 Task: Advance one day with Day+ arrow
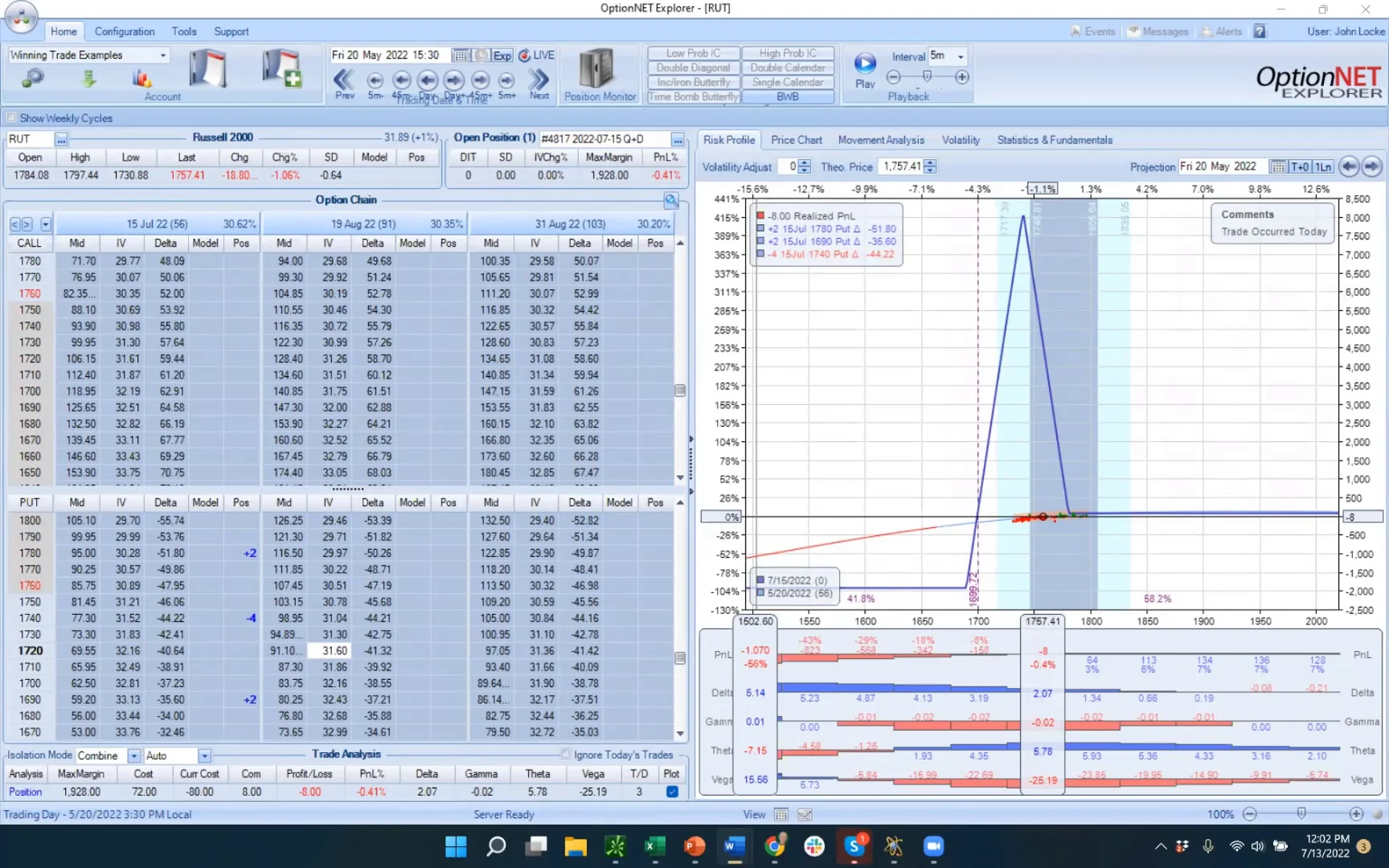[x=454, y=80]
